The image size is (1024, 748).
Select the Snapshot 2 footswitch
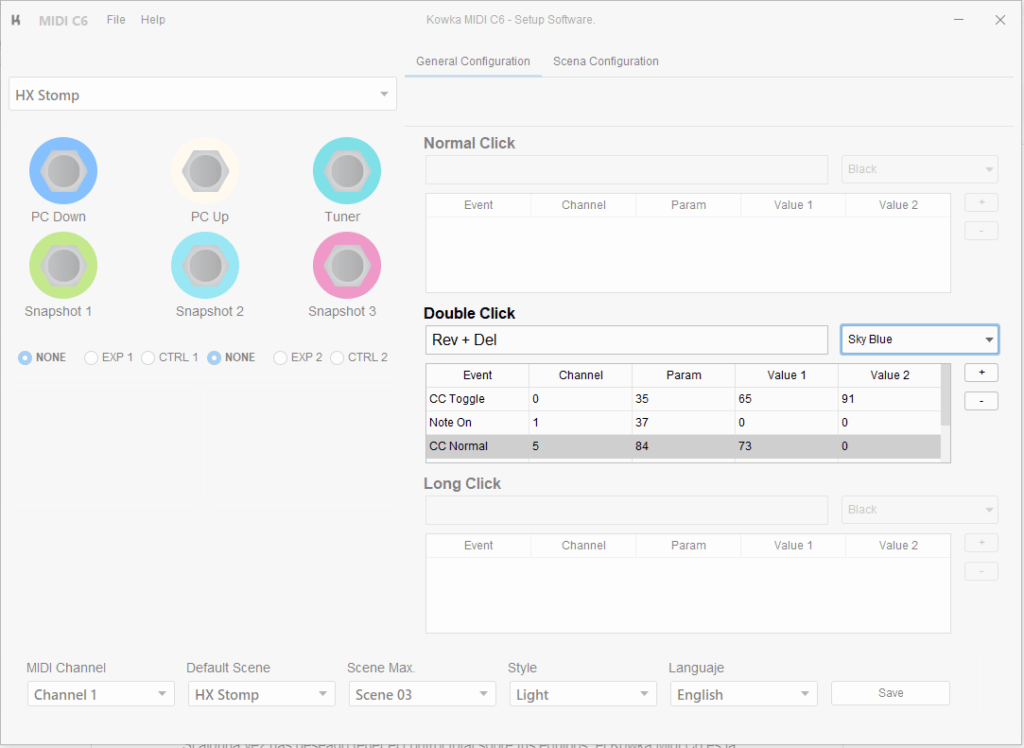pos(205,266)
